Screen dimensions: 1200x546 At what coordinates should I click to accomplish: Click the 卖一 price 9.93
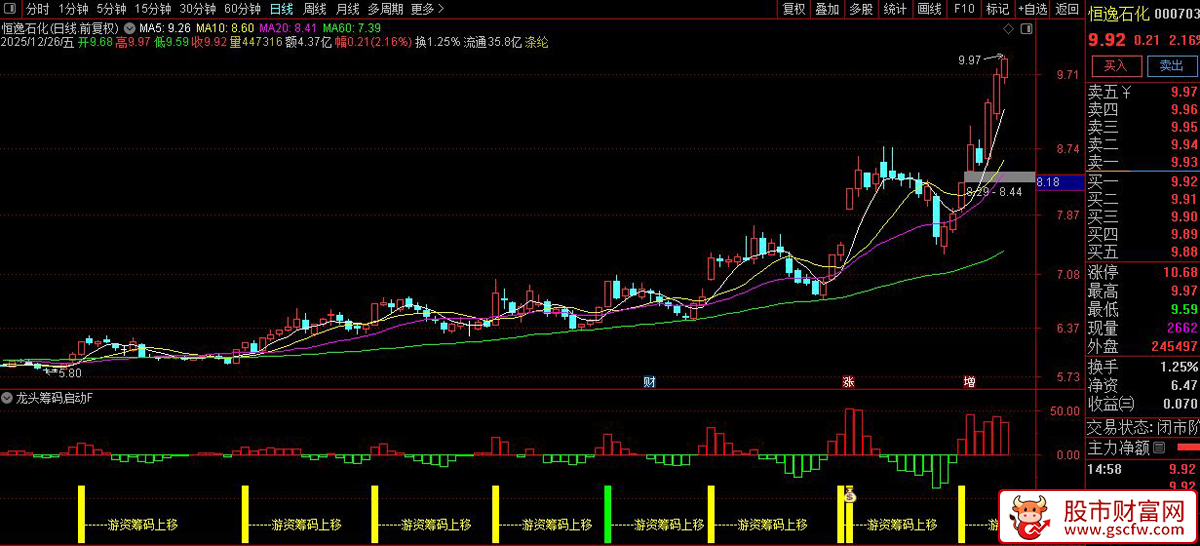[1184, 162]
